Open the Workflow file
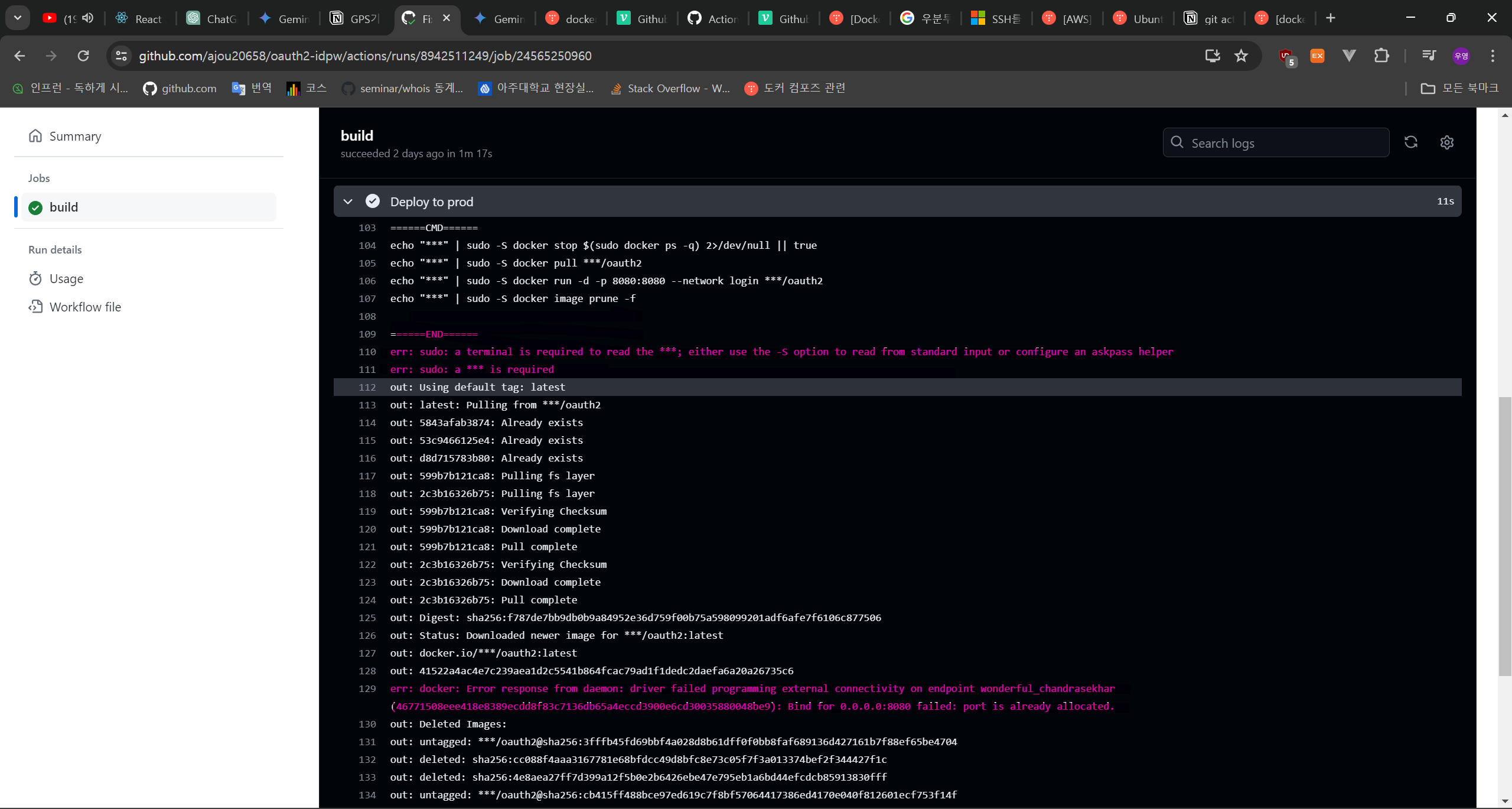This screenshot has height=809, width=1512. coord(85,307)
